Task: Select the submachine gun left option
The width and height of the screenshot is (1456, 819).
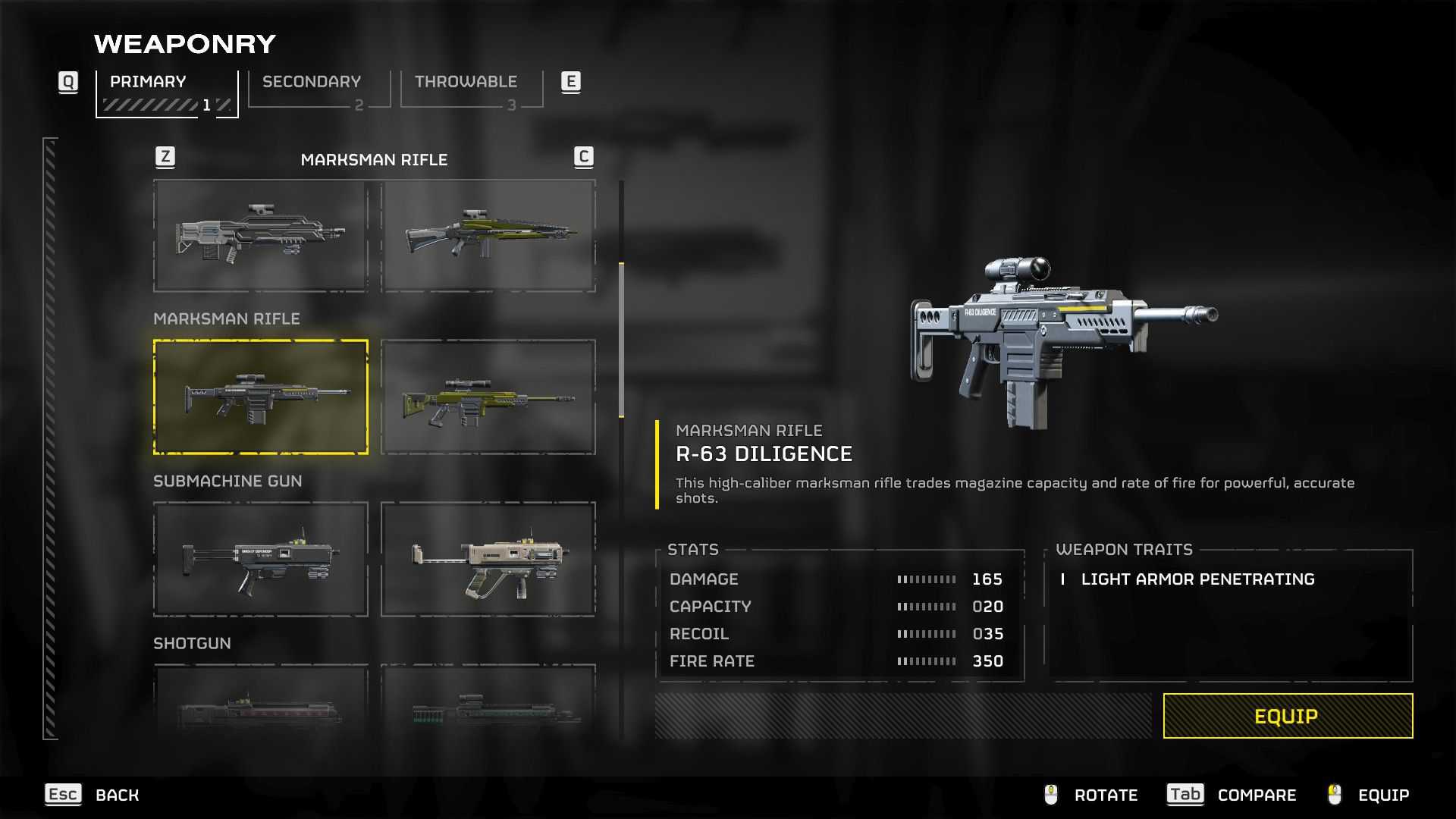Action: tap(259, 559)
